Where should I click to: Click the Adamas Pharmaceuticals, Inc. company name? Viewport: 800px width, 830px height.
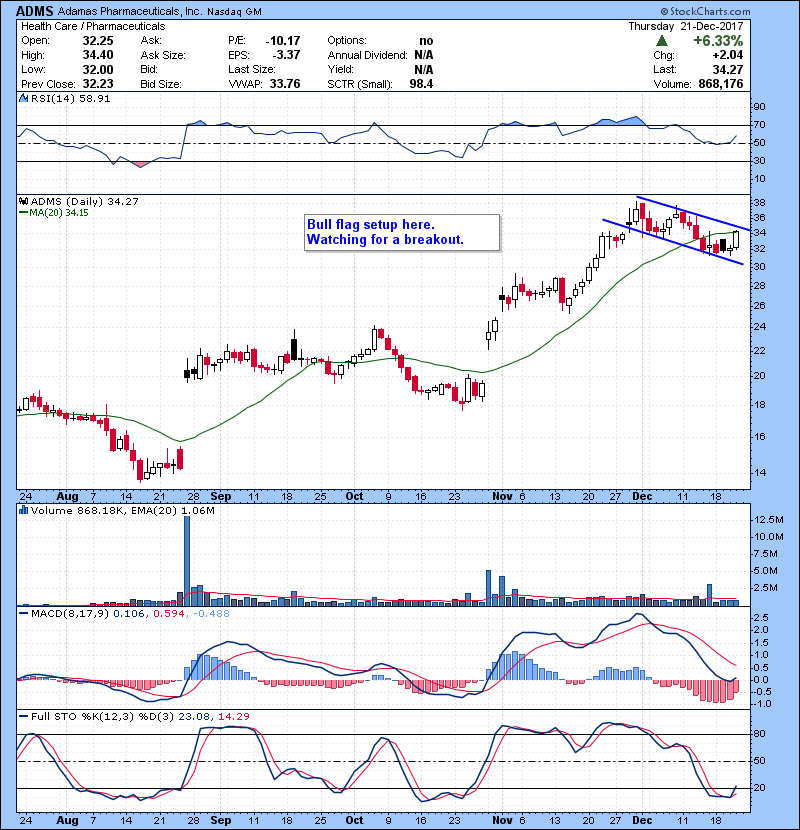coord(129,11)
